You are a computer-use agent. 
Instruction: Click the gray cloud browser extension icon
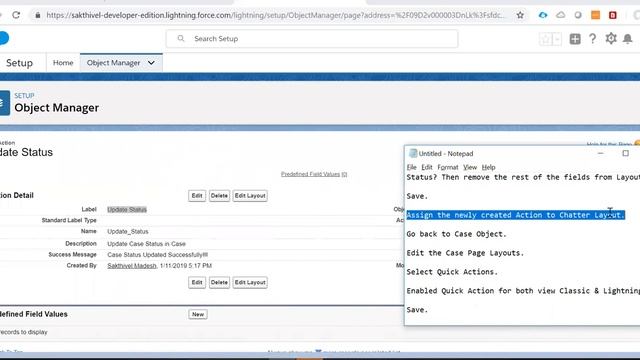tap(561, 15)
